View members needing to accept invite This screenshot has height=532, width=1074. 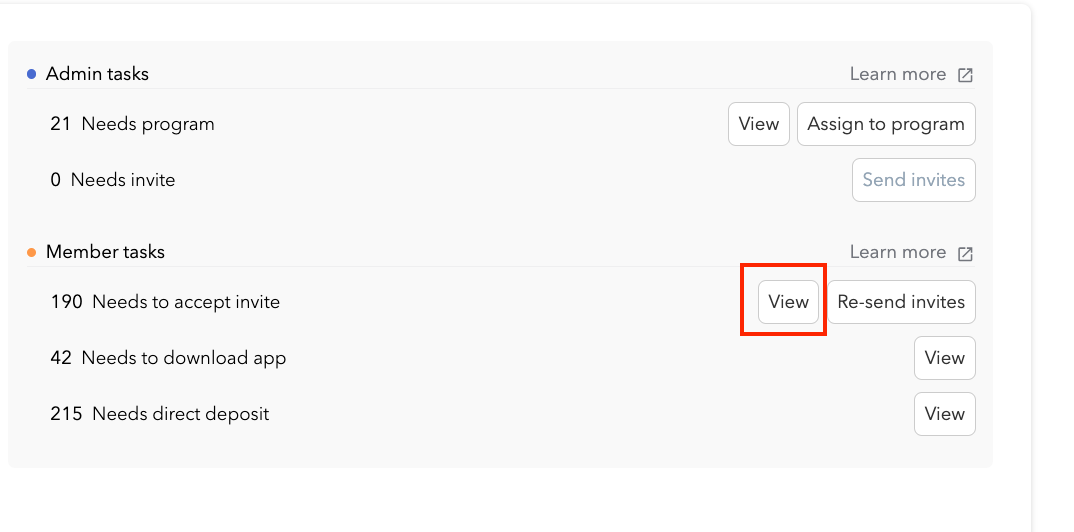(788, 302)
